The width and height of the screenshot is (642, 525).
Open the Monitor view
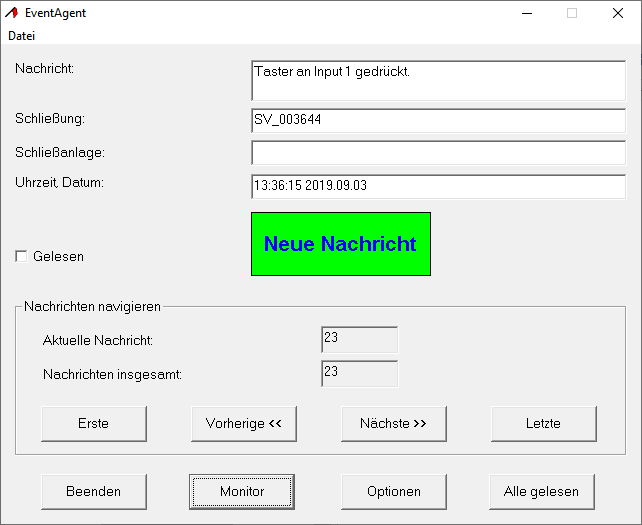[x=242, y=491]
